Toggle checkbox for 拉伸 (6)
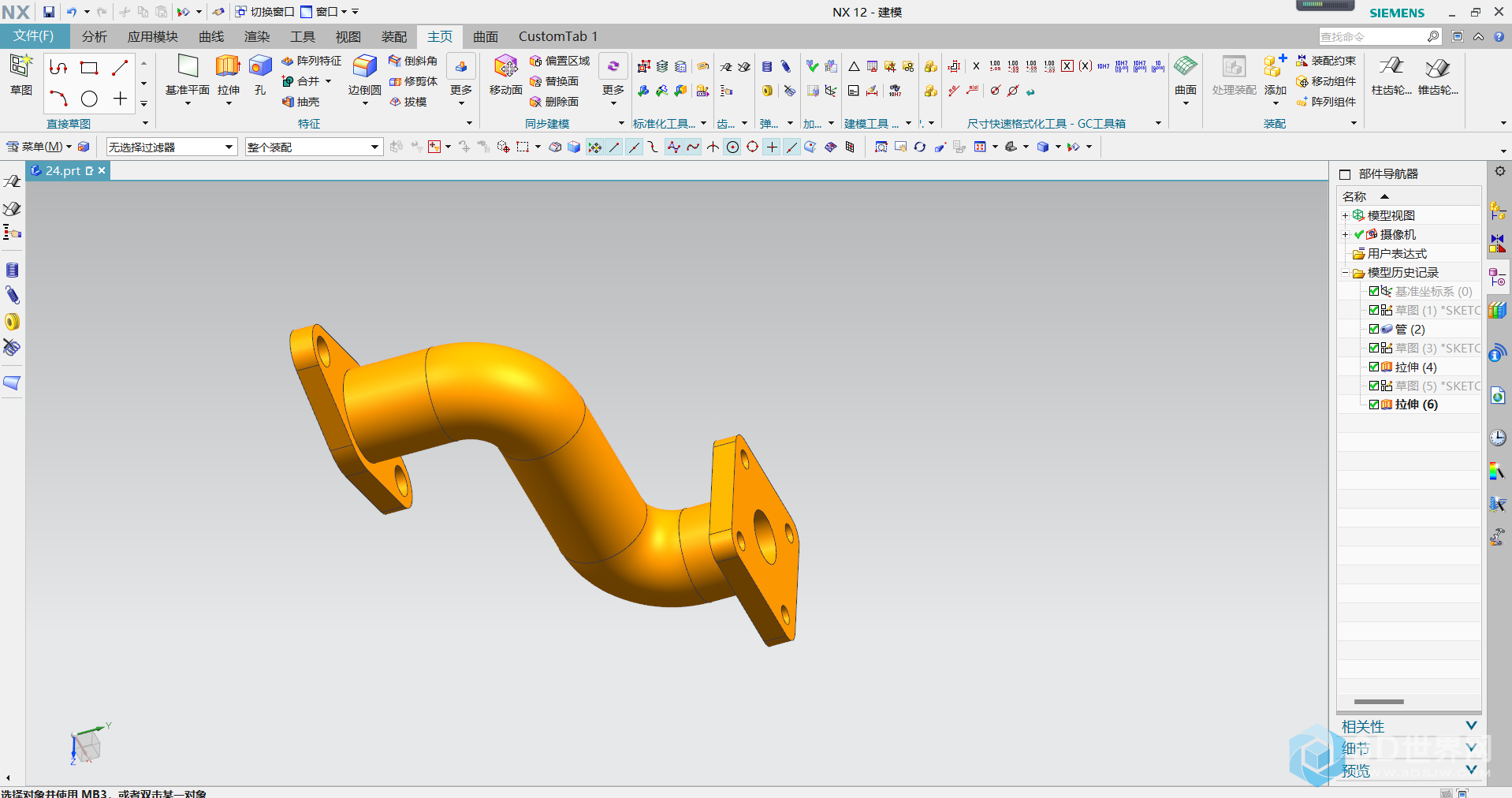Viewport: 1512px width, 798px height. (x=1374, y=405)
